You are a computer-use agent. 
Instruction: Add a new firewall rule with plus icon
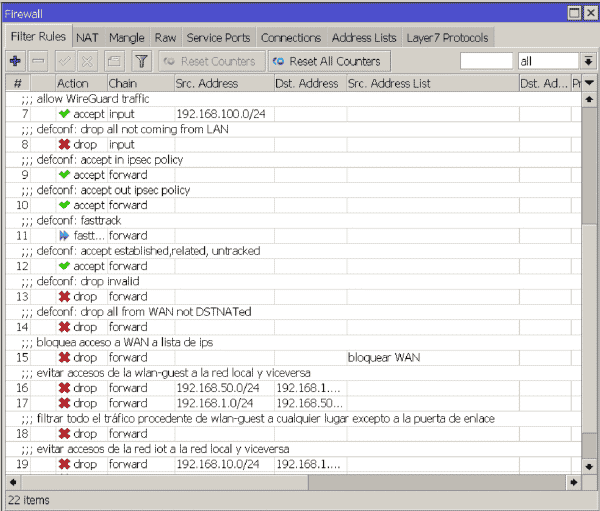pyautogui.click(x=15, y=61)
